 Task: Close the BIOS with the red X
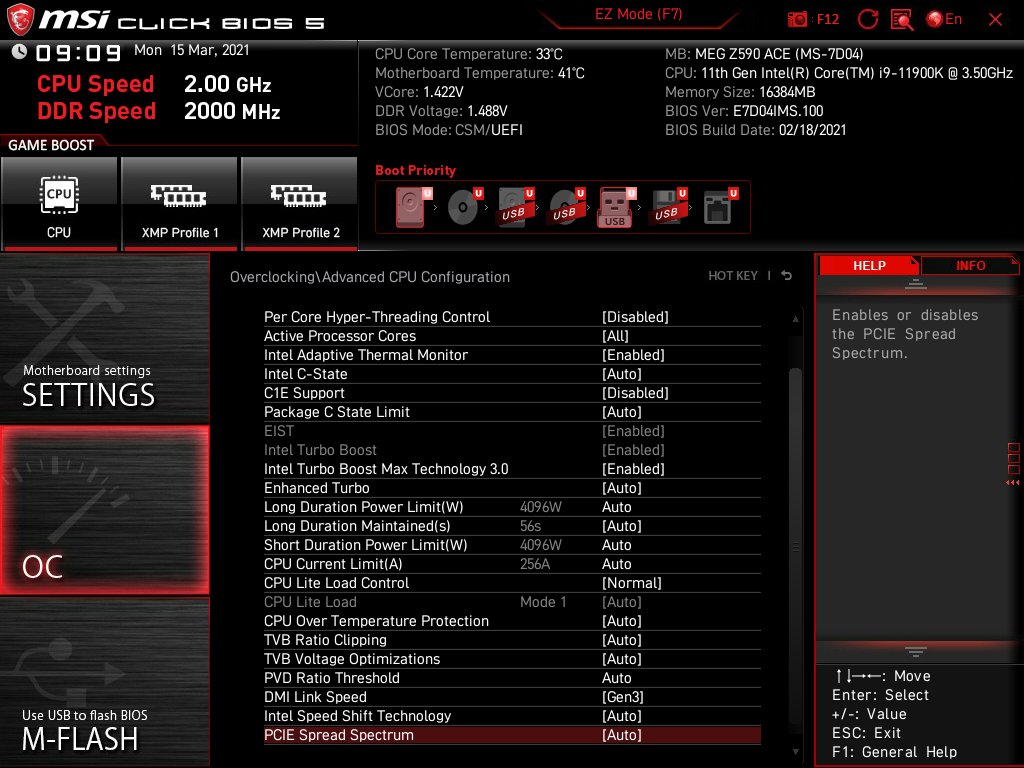pos(995,20)
